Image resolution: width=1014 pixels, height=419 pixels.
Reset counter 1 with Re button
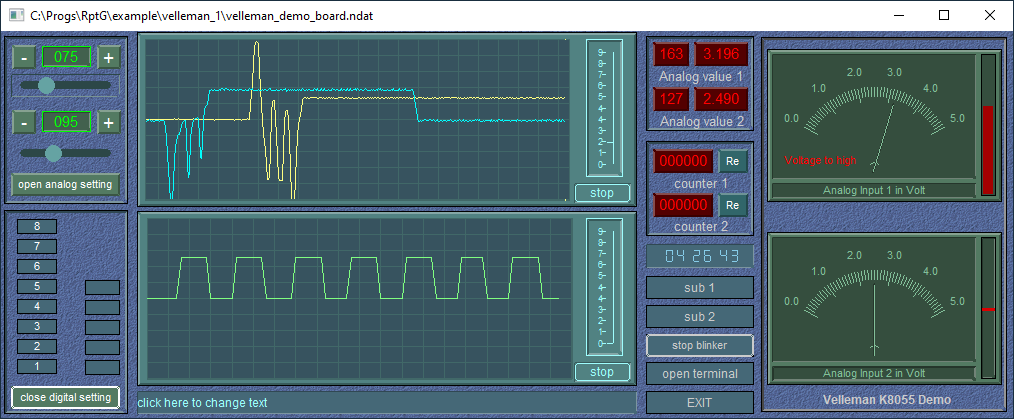731,161
